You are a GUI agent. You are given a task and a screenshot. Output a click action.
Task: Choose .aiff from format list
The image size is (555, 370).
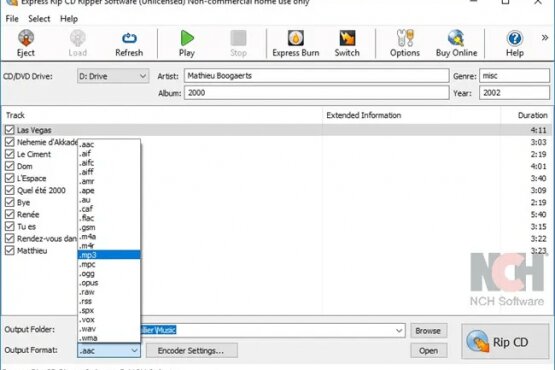coord(109,172)
